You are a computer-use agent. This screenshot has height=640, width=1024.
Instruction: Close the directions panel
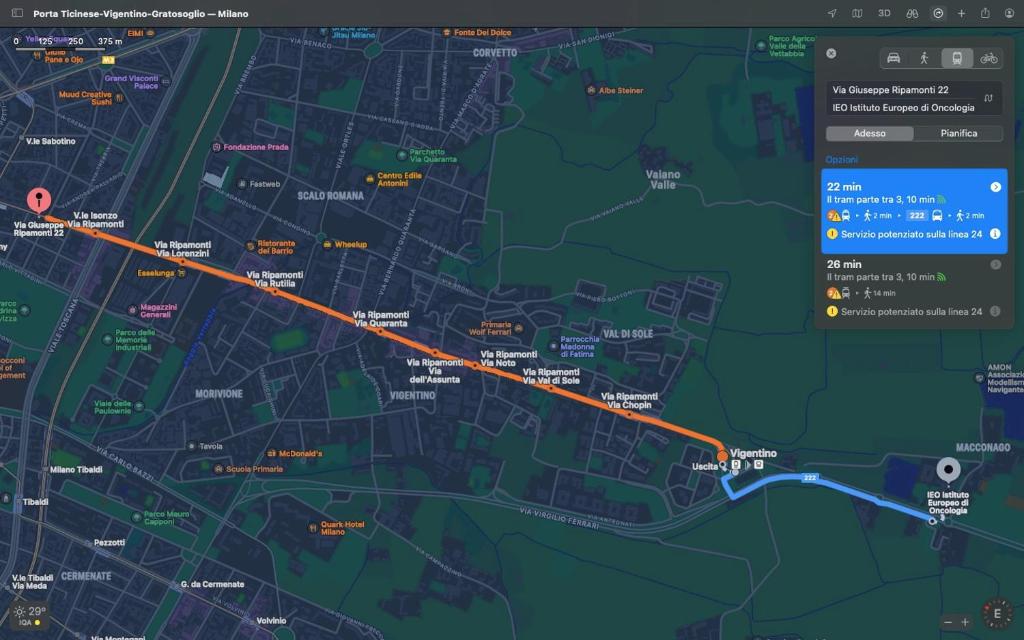[x=831, y=54]
